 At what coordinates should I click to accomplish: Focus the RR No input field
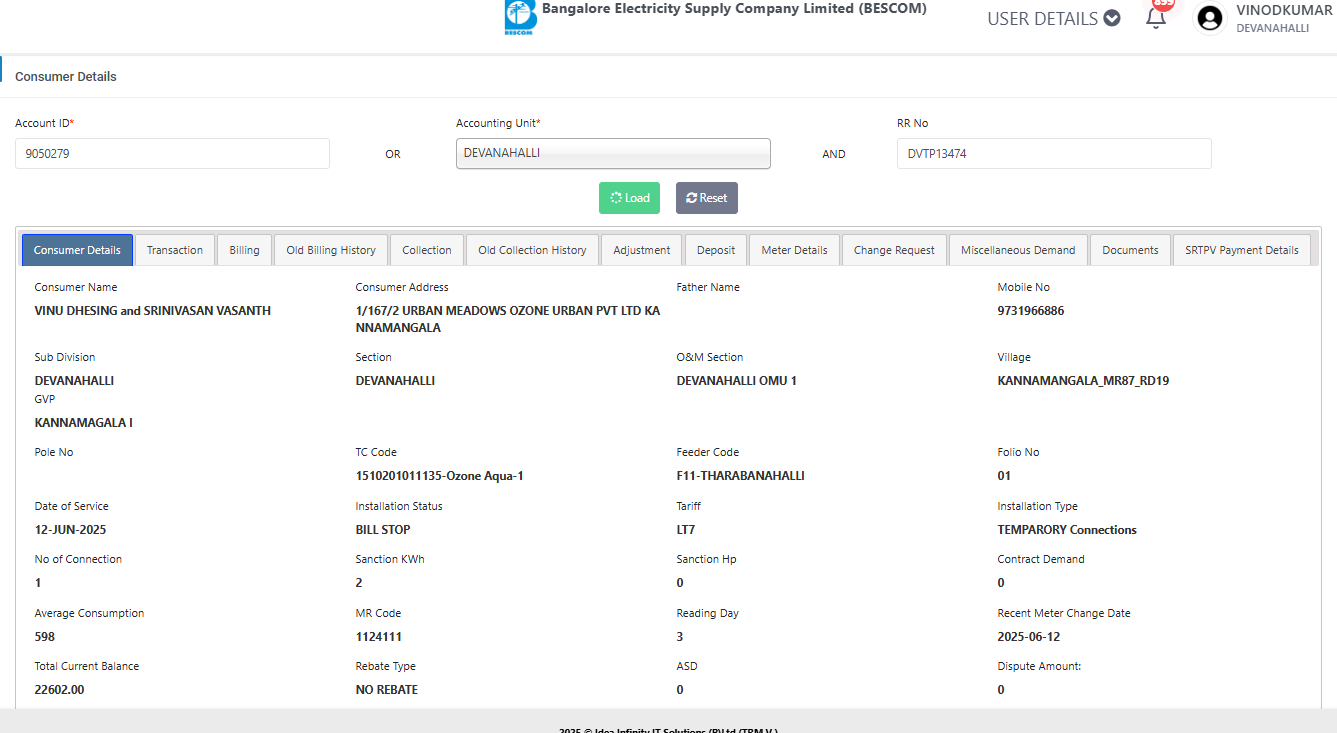pyautogui.click(x=1054, y=154)
